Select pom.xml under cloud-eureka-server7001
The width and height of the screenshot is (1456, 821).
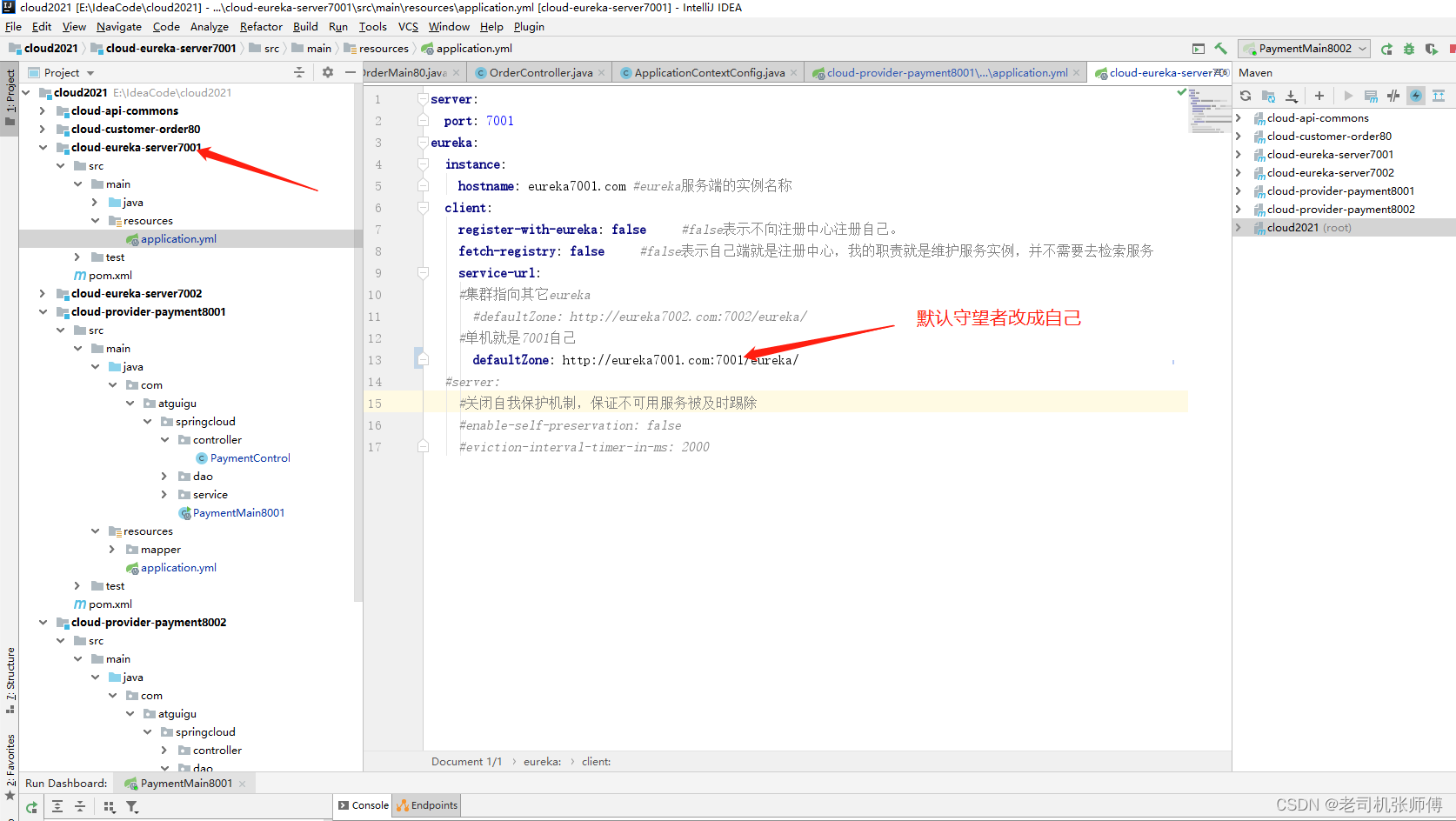[110, 276]
